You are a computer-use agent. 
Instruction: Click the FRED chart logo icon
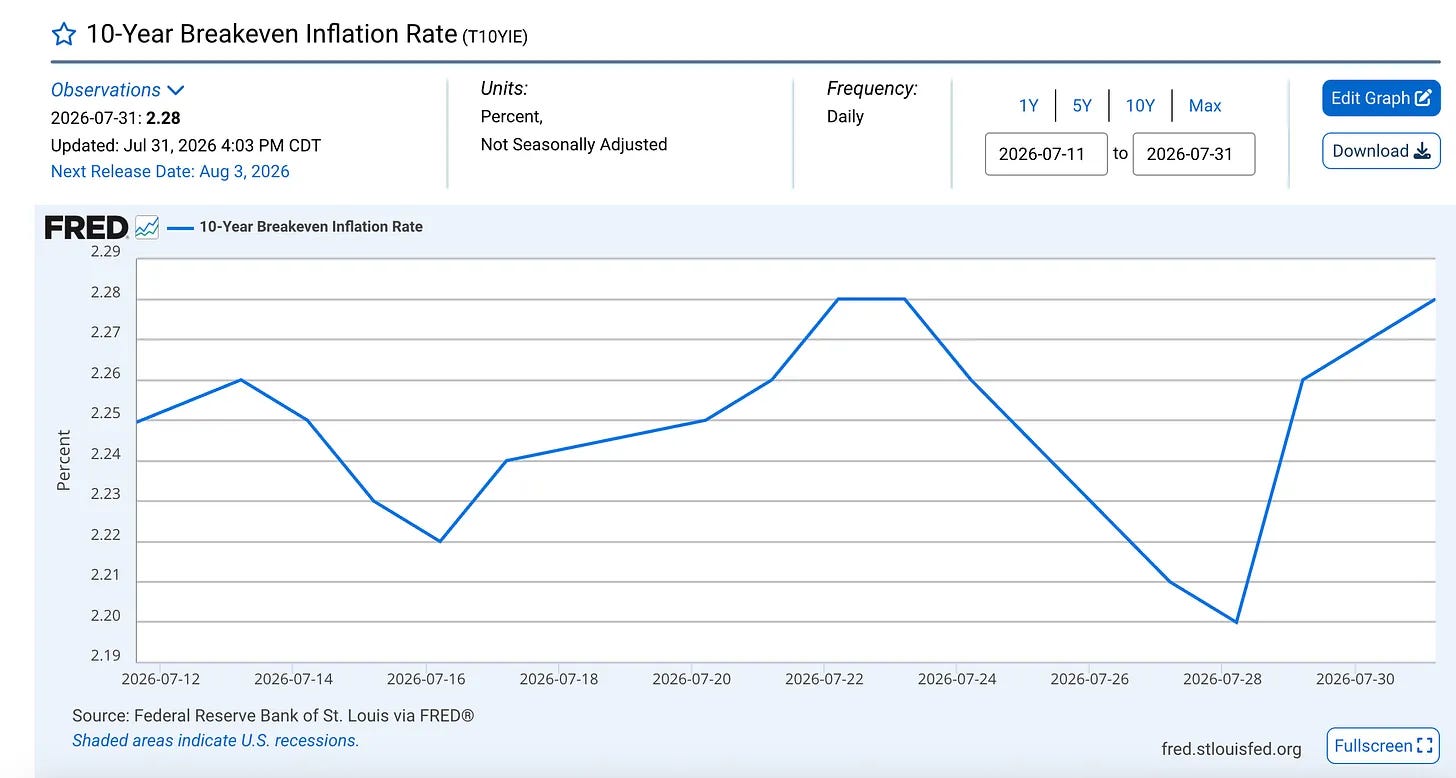coord(147,227)
